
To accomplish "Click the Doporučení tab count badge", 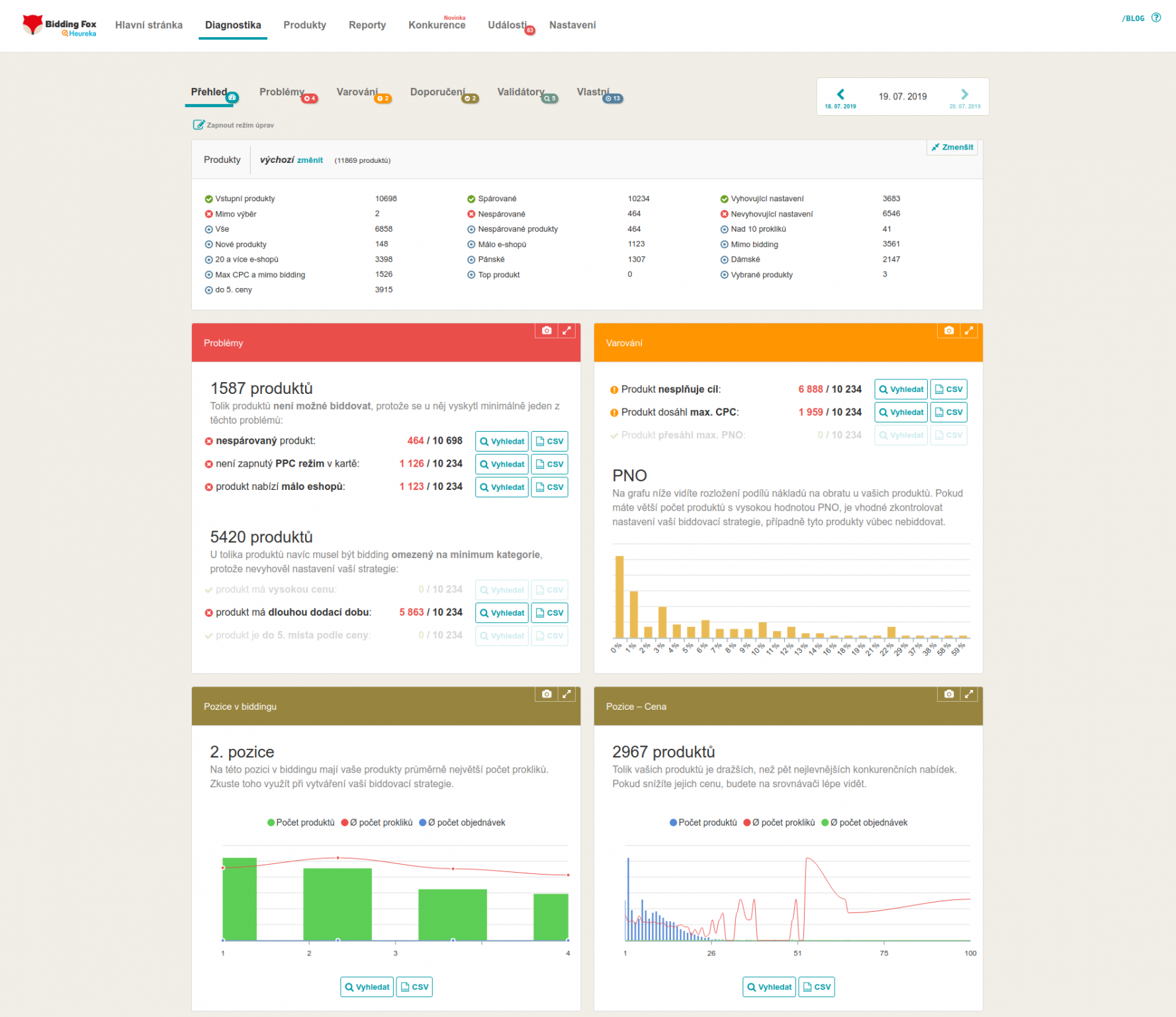I will click(x=470, y=99).
